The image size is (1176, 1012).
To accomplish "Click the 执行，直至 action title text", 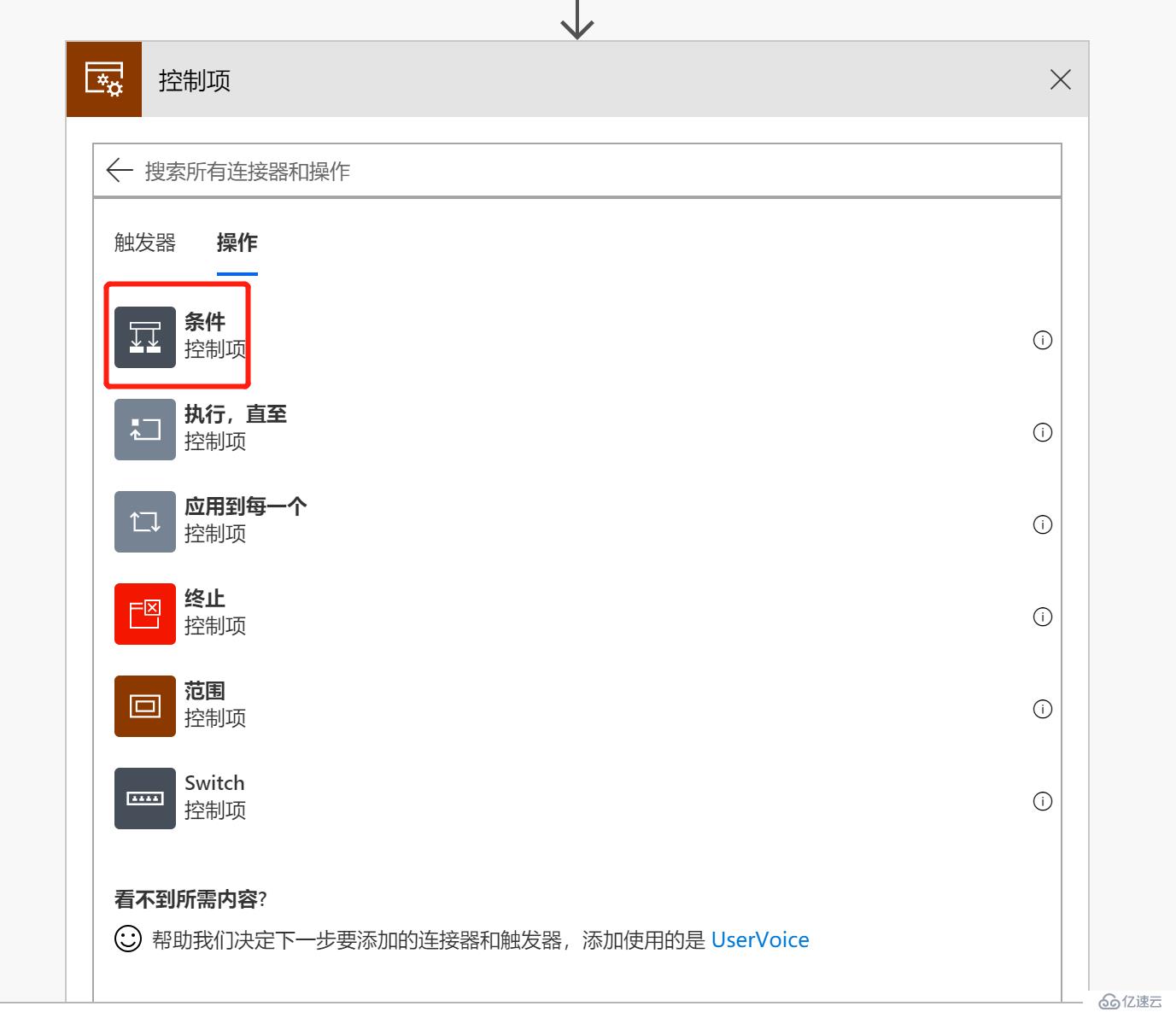I will tap(236, 414).
